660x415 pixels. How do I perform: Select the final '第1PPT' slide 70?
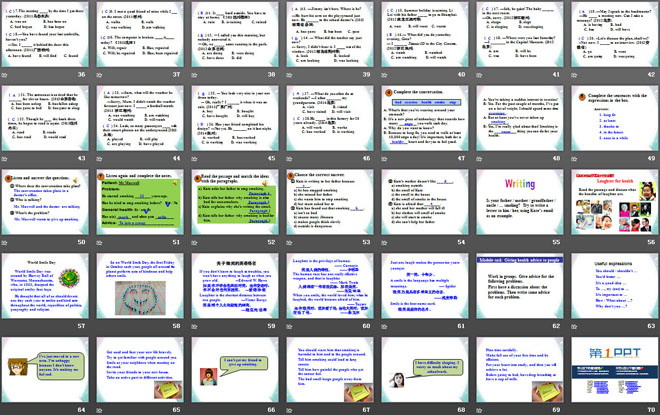(x=615, y=369)
